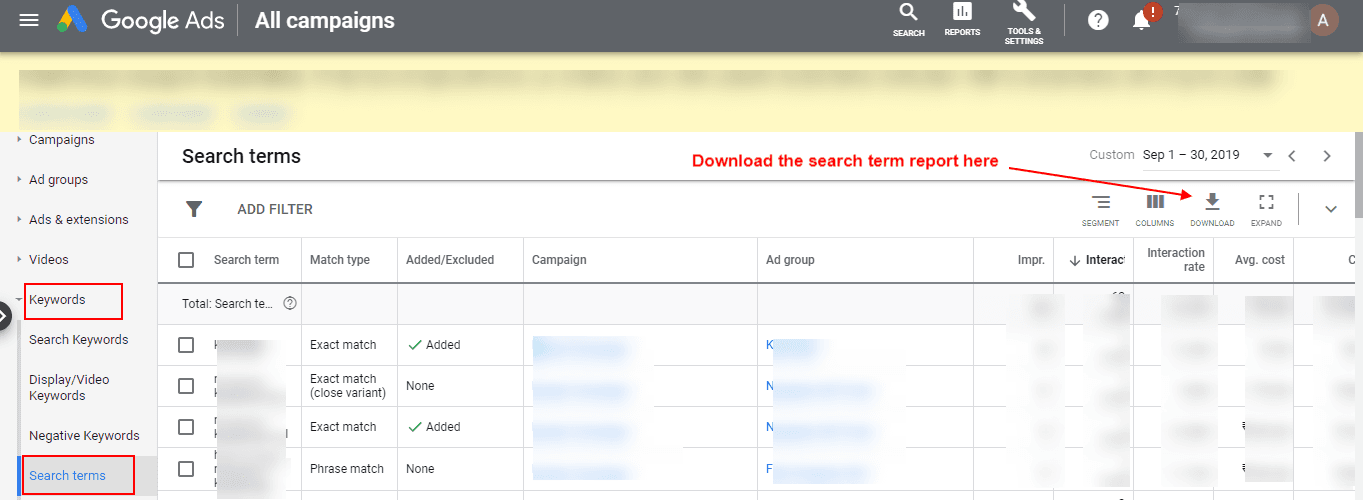This screenshot has width=1363, height=500.
Task: Collapse the toolbar with chevron arrow
Action: coord(1331,209)
